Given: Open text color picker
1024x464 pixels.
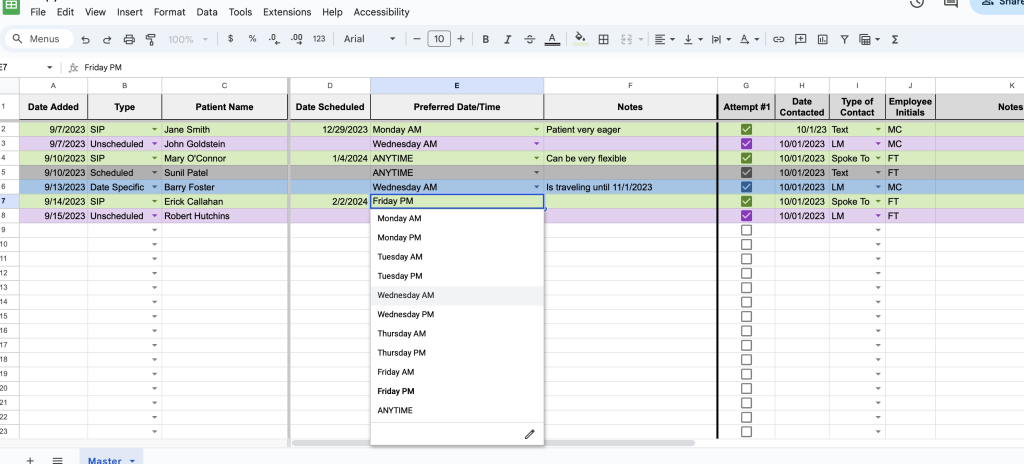Looking at the screenshot, I should click(552, 39).
